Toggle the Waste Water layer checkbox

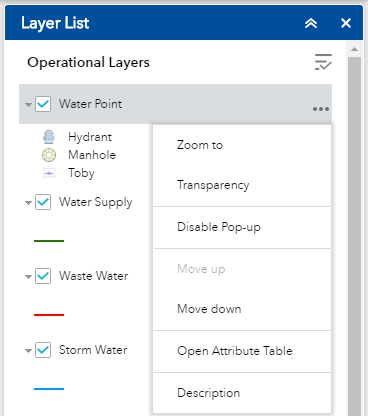(43, 276)
